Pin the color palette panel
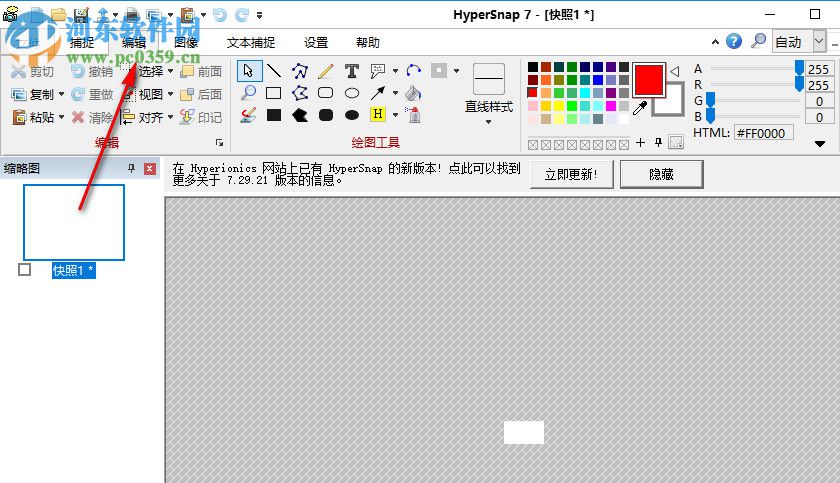Screen dimensions: 840x483 [658, 142]
